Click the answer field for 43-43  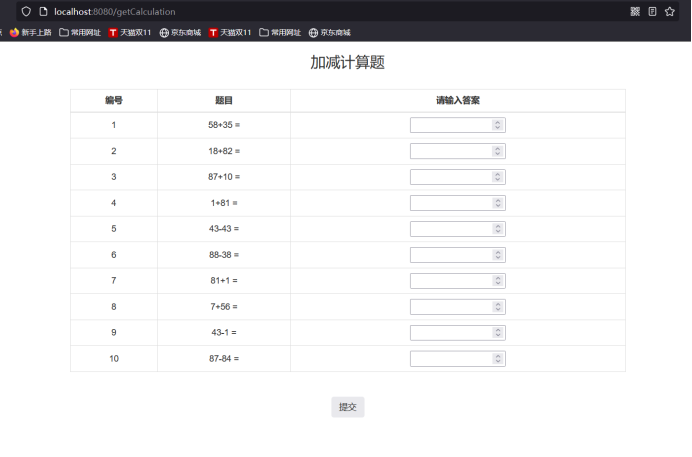point(458,229)
